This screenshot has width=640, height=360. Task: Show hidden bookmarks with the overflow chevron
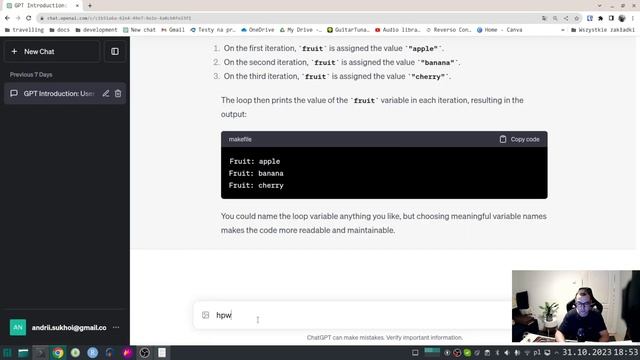(563, 30)
